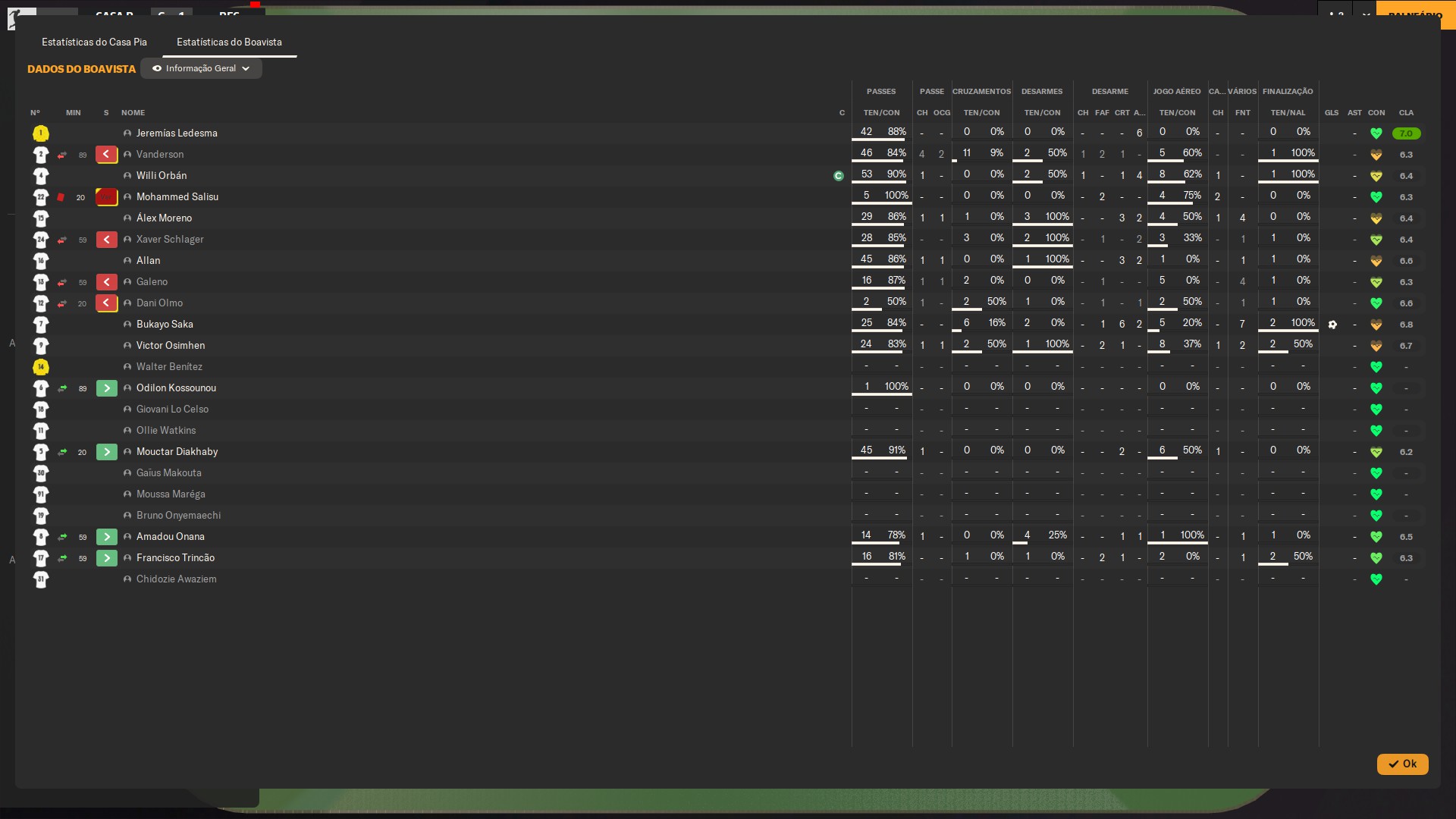Click Jeremías Ledesma's yellow goalkeeper shirt icon

(41, 133)
